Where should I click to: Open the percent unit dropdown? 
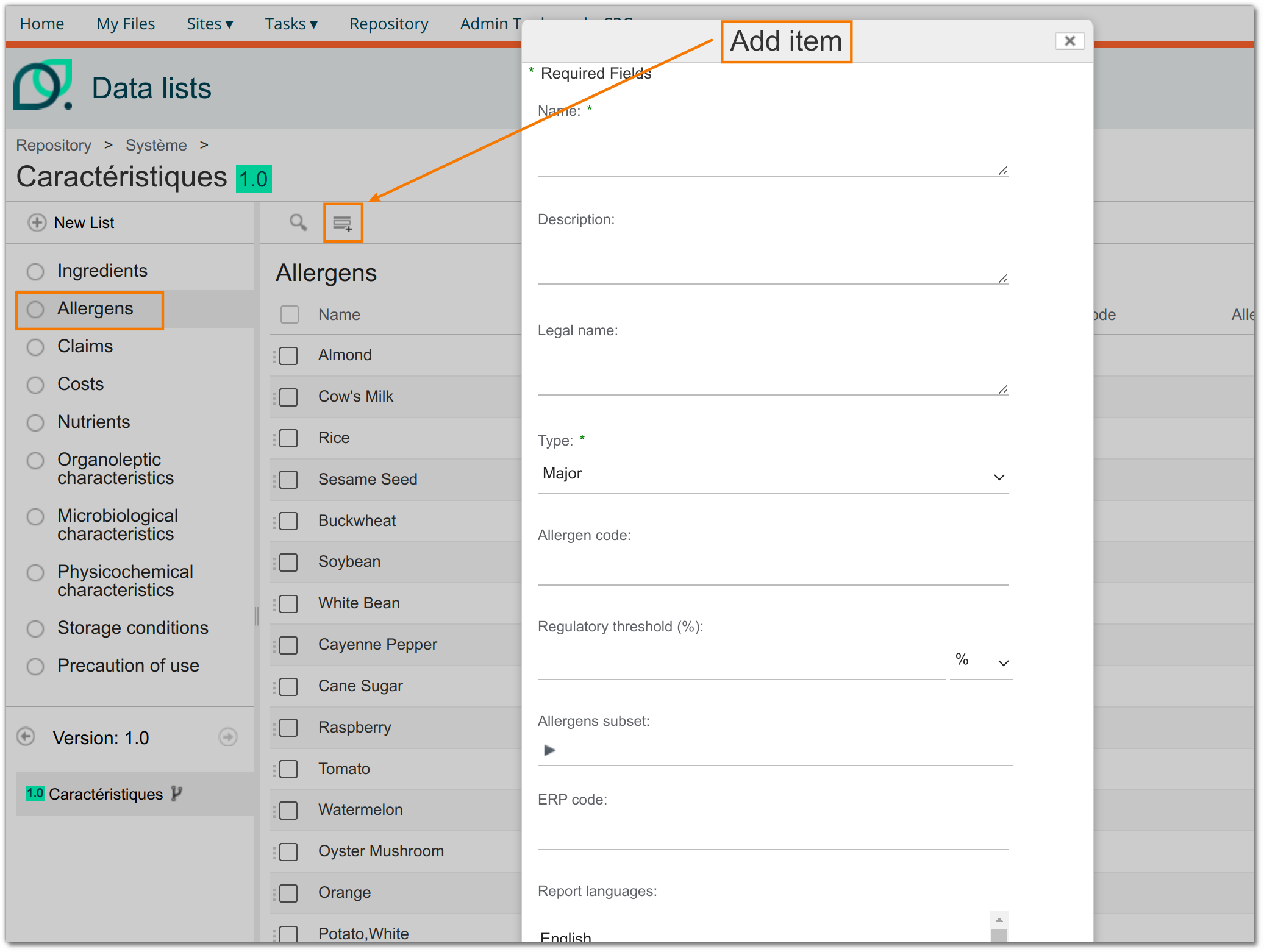(x=981, y=661)
